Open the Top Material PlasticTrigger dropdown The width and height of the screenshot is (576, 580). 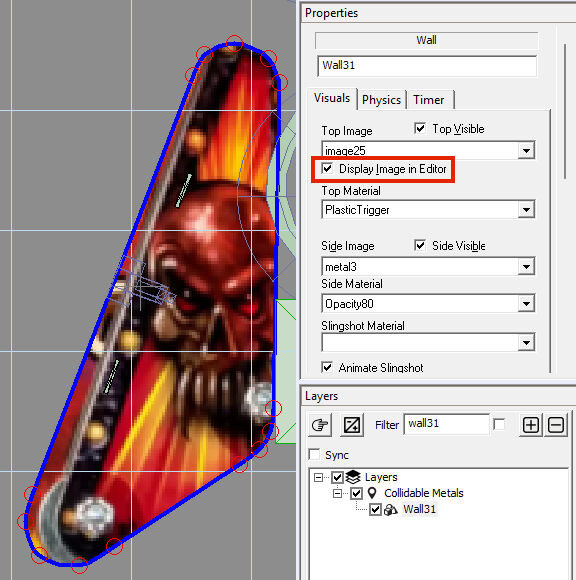click(x=526, y=210)
